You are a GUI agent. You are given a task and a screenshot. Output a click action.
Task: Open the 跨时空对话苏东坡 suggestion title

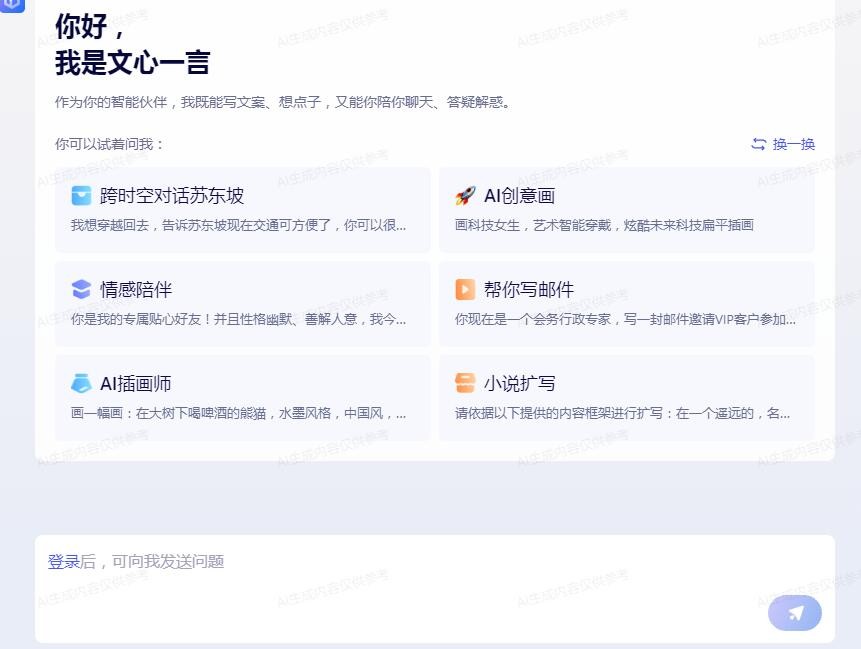coord(172,195)
